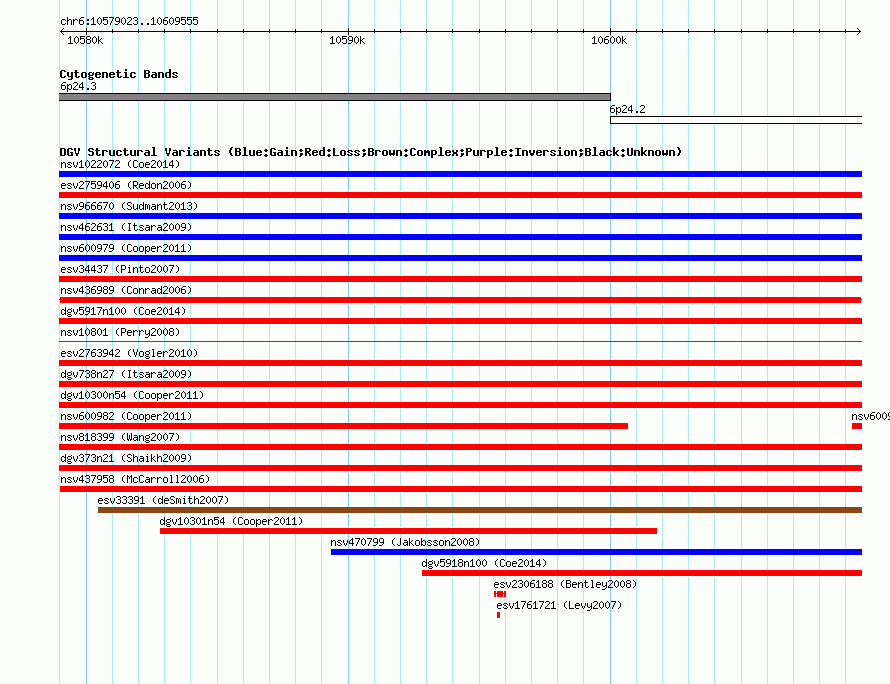The width and height of the screenshot is (890, 684).
Task: Open dgv10300n54 (Cooper2011) variant entry
Action: 132,395
